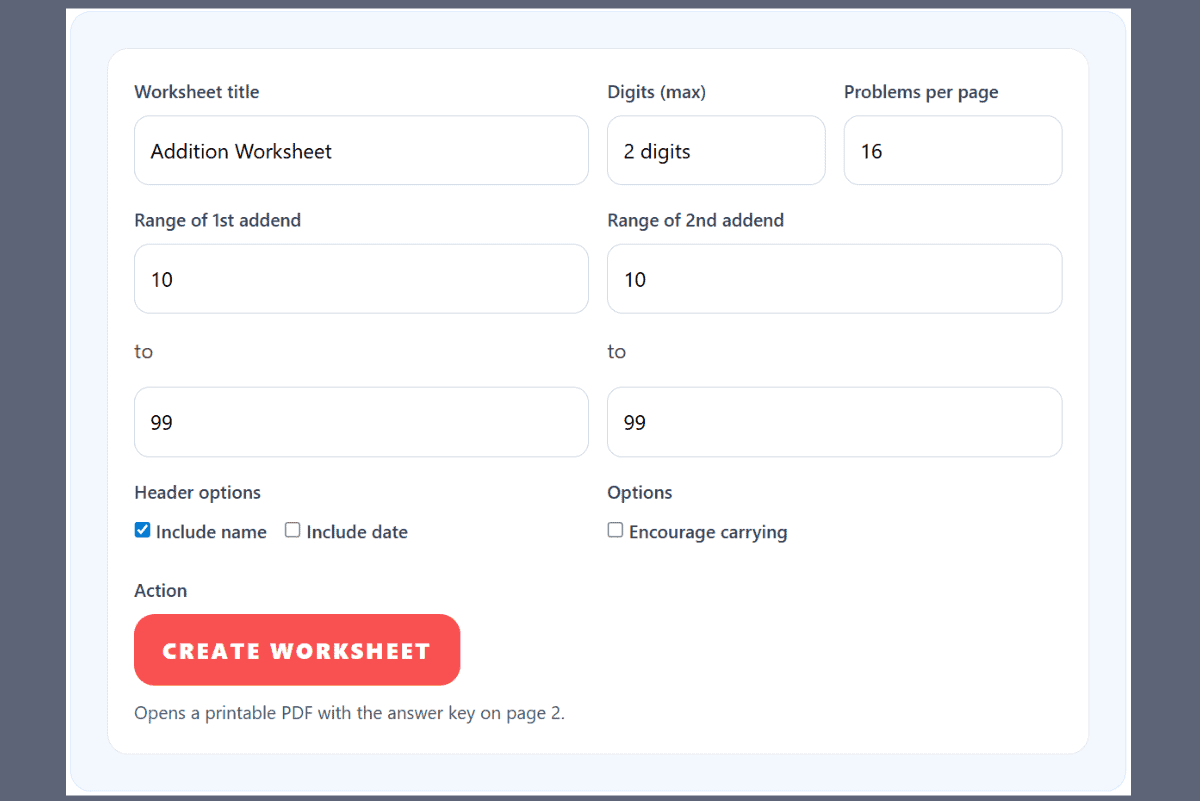Tick the Encourage carrying checkbox
This screenshot has height=801, width=1200.
[616, 531]
